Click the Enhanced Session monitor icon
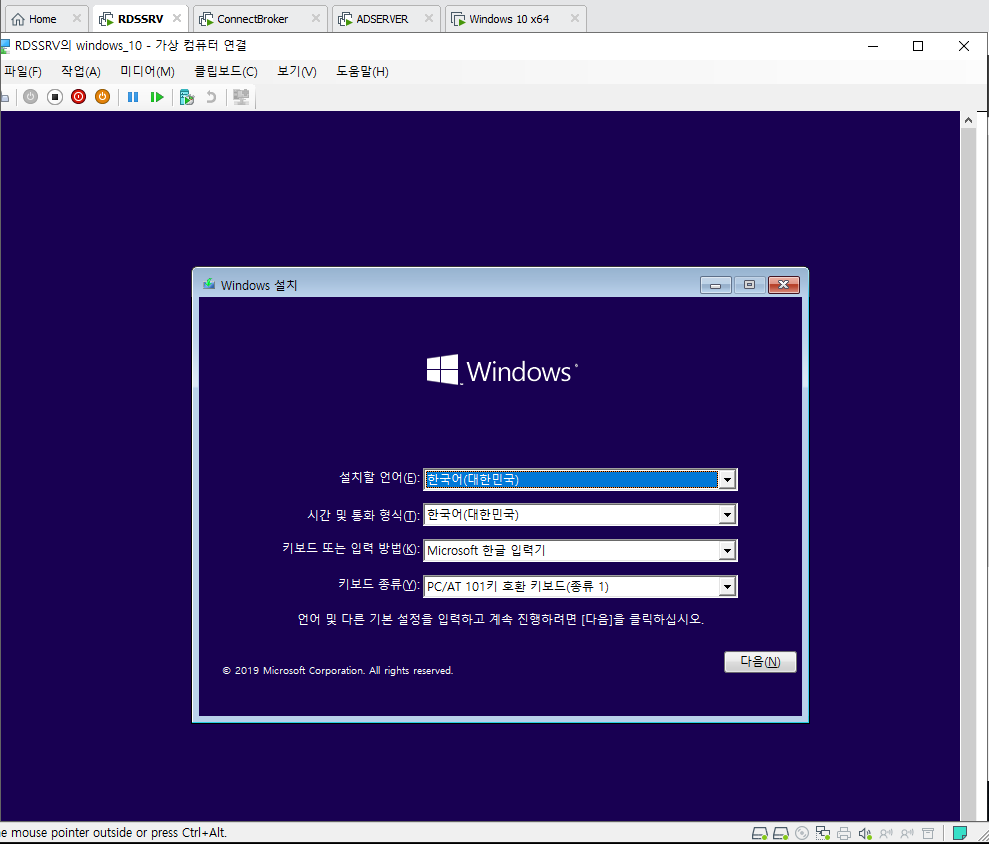This screenshot has height=844, width=989. pyautogui.click(x=241, y=97)
